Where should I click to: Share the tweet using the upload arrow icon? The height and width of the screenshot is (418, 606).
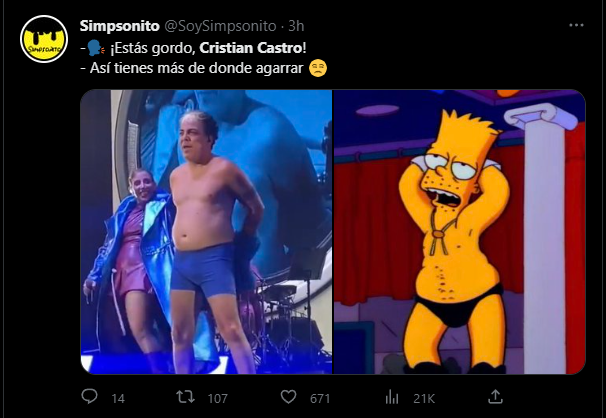495,397
